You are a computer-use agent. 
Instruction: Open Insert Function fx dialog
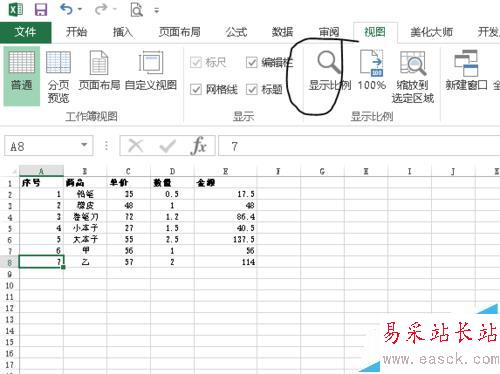click(x=199, y=146)
